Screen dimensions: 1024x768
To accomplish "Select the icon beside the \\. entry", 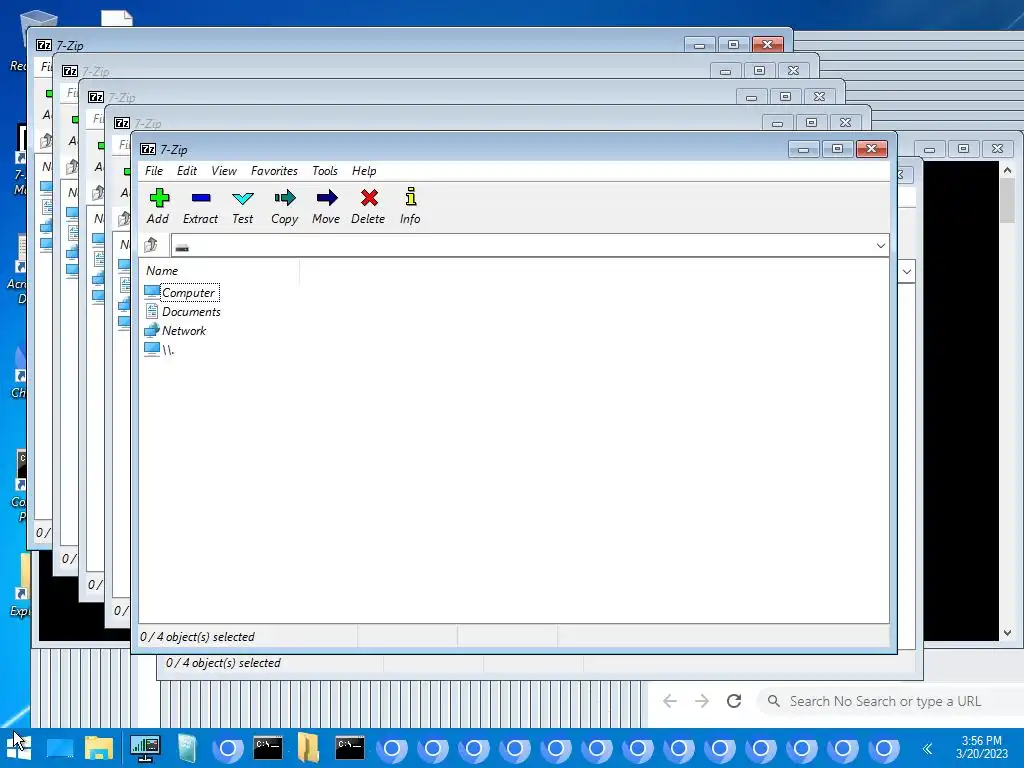I will click(152, 349).
